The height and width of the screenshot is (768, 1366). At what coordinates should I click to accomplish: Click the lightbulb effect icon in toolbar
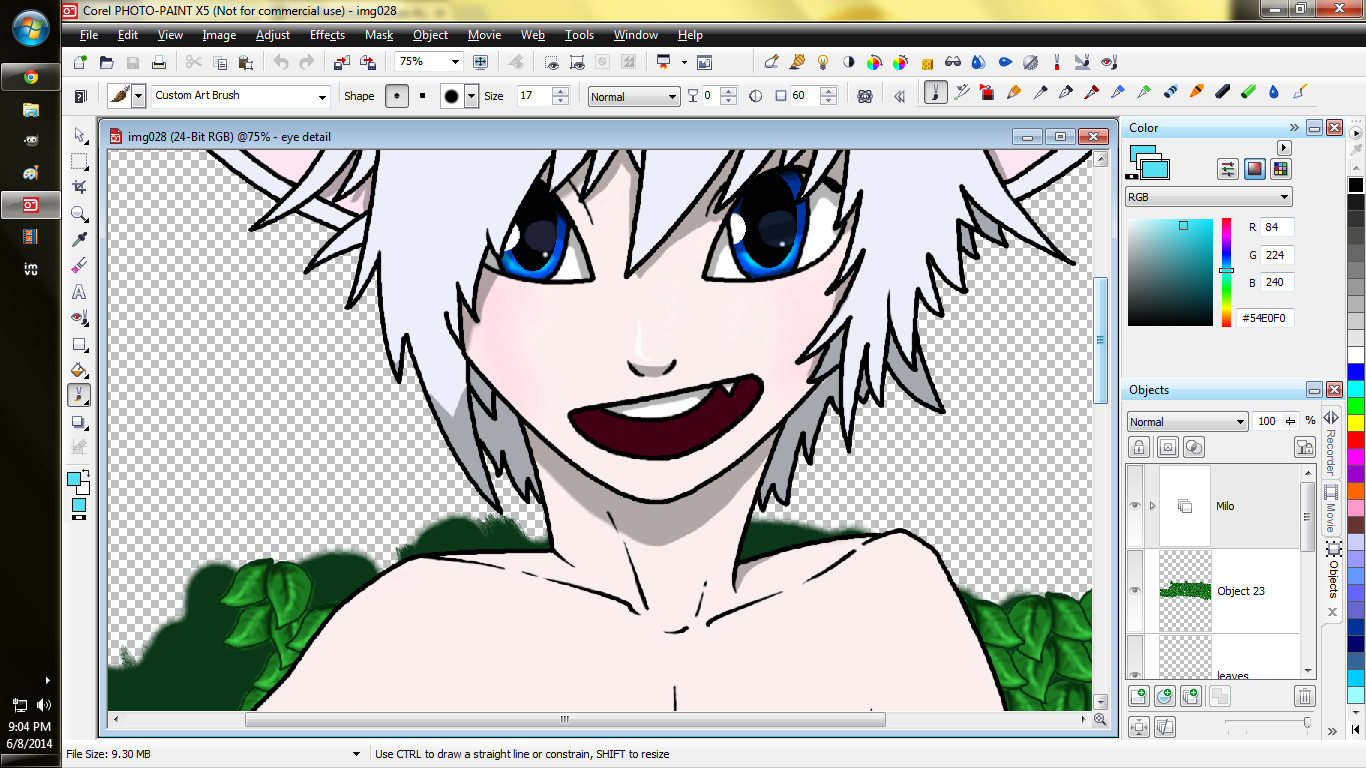tap(823, 62)
